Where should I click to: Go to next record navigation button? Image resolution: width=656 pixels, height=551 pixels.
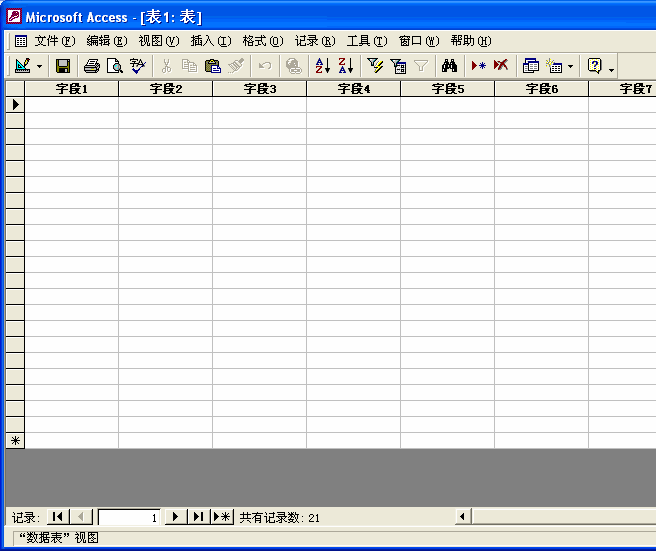[175, 517]
